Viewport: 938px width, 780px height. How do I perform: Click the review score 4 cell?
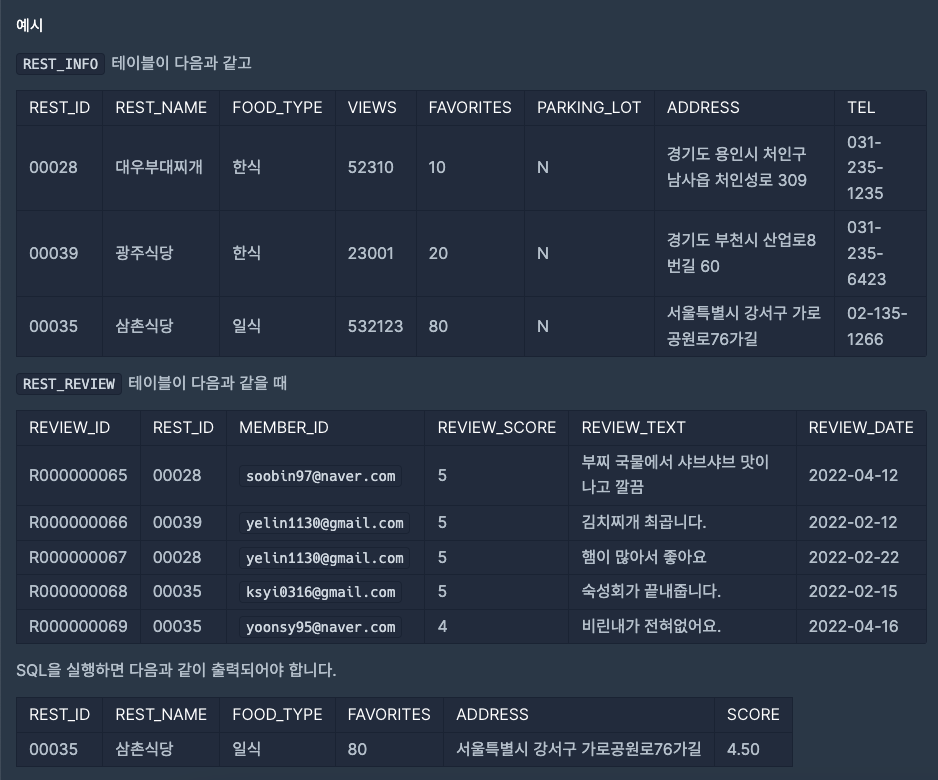[x=442, y=626]
